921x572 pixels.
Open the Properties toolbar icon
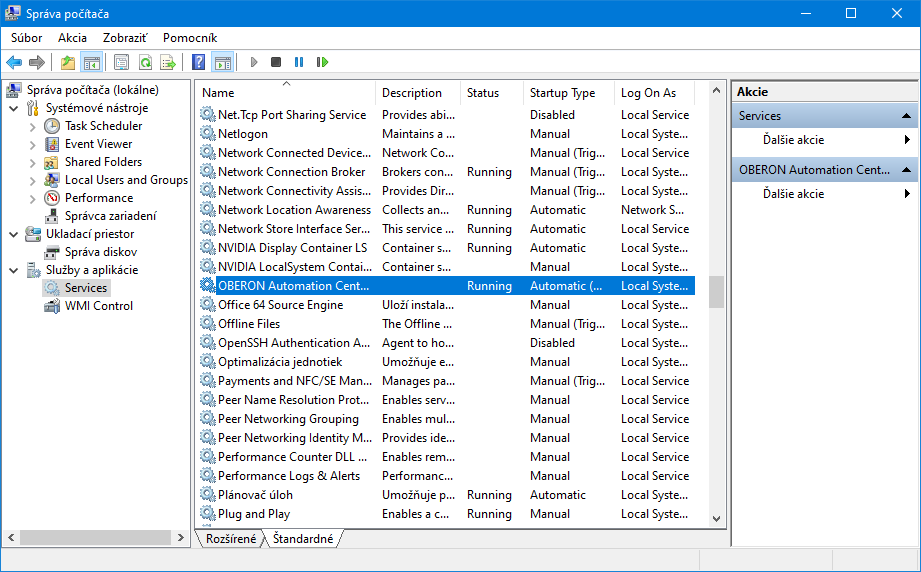point(122,62)
